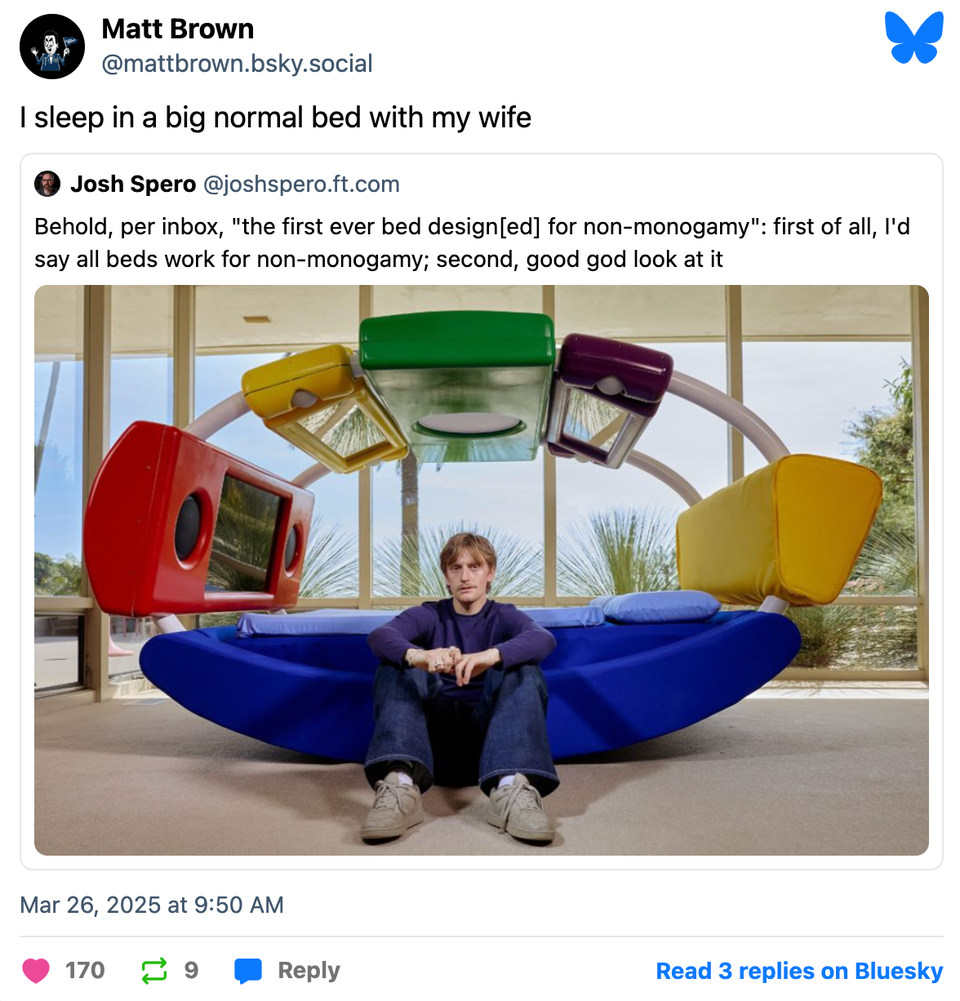
Task: Click the post text about normal bed
Action: click(x=275, y=118)
